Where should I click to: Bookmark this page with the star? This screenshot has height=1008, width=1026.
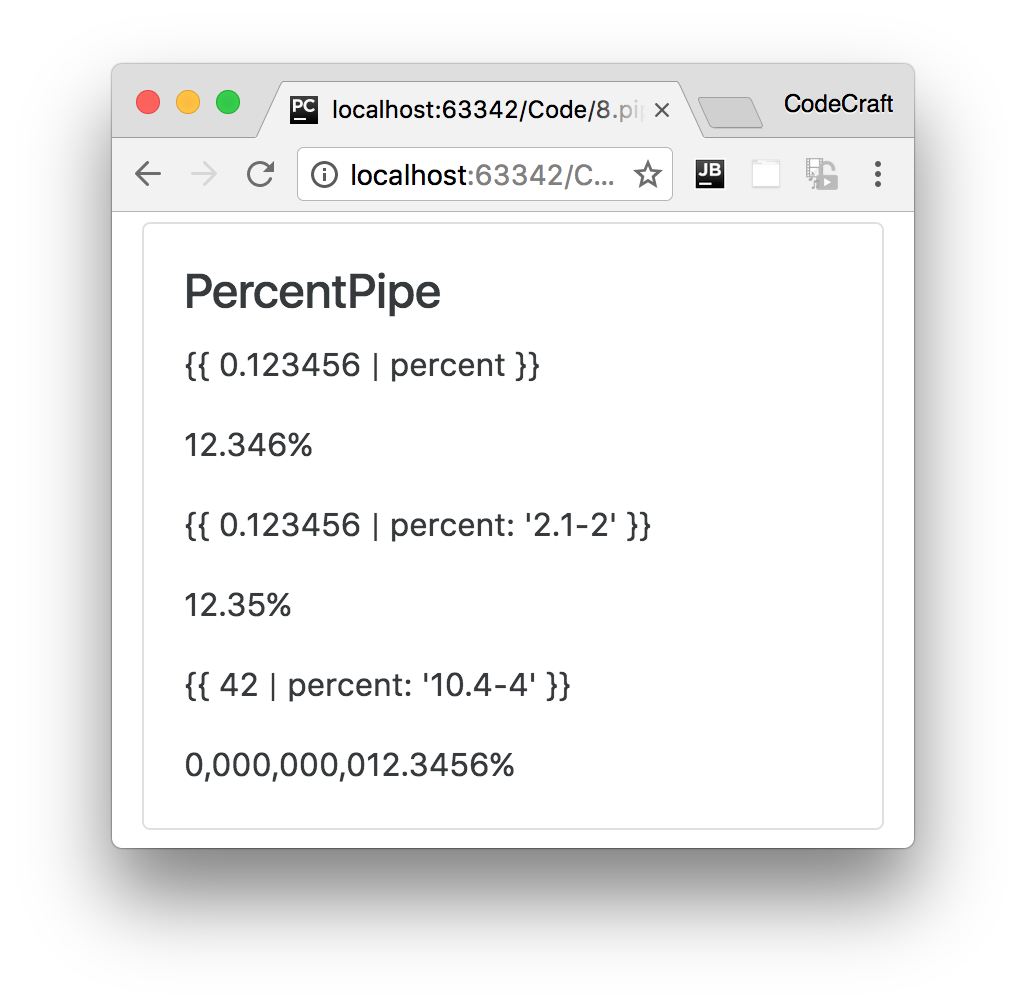[647, 175]
